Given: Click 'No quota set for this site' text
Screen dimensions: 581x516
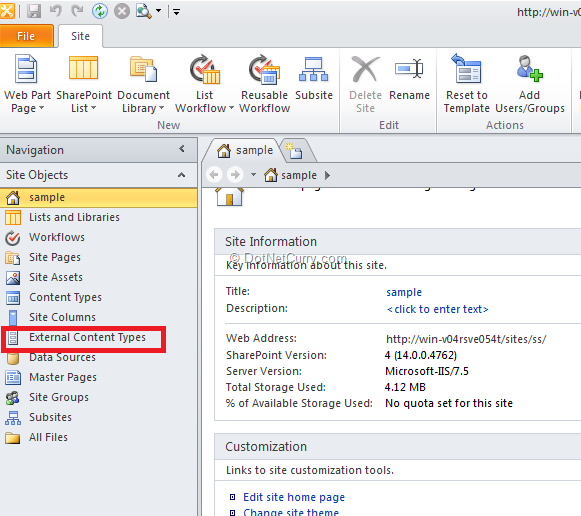Looking at the screenshot, I should pos(449,403).
